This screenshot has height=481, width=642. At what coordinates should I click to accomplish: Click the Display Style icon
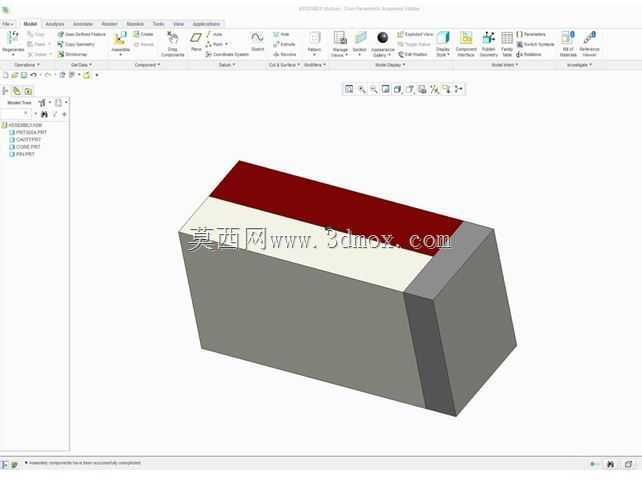coord(443,38)
